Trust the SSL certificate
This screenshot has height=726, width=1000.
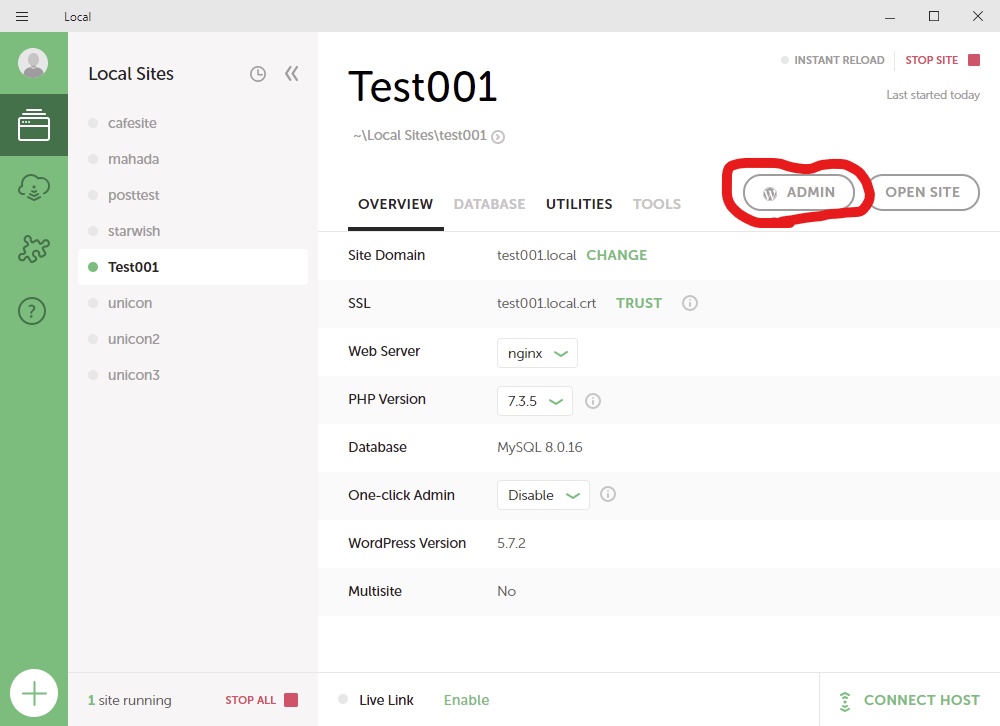tap(639, 303)
